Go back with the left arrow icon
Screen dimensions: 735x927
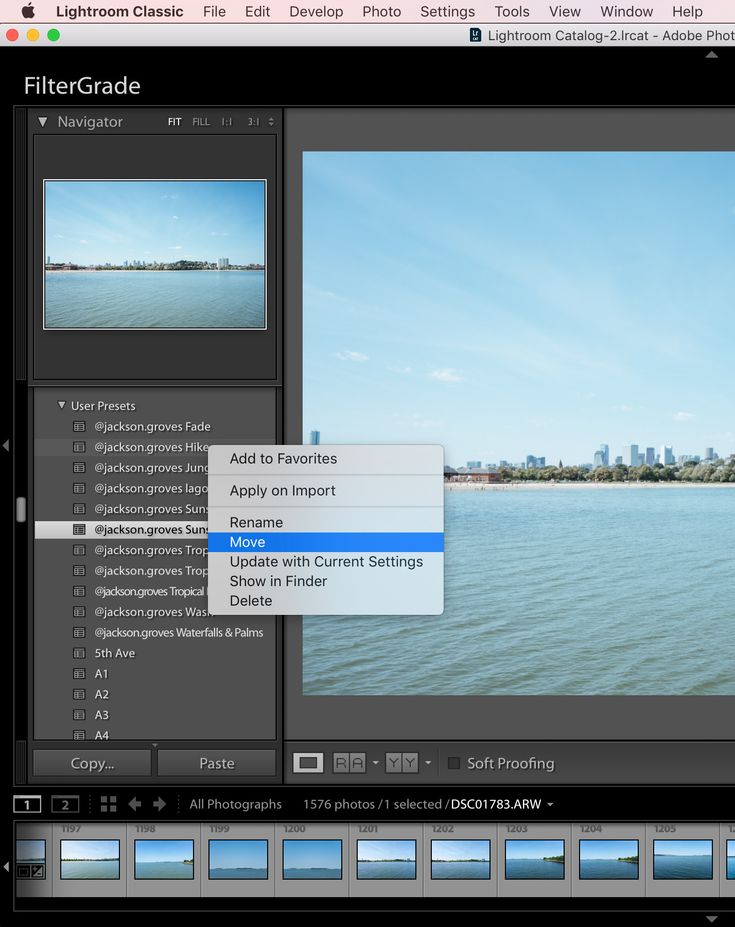135,804
